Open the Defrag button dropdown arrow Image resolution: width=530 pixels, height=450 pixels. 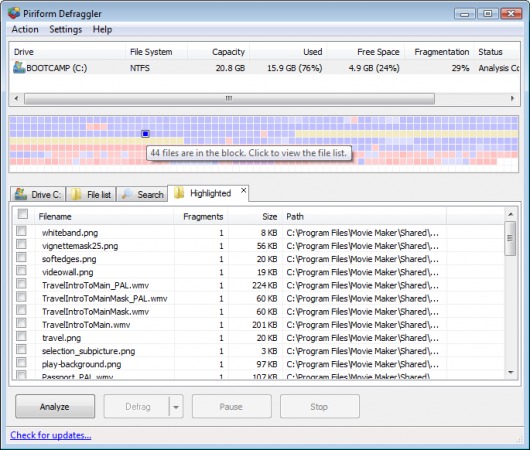pos(176,407)
